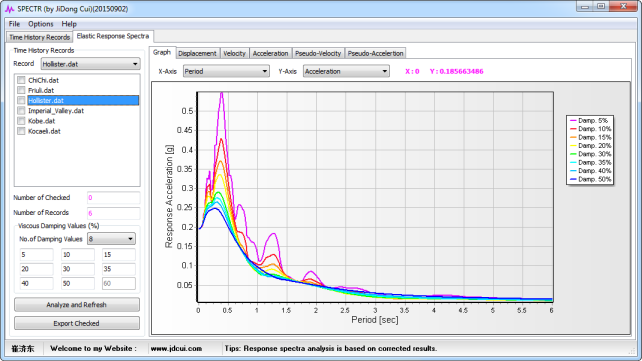
Task: Click the Damp. 35% legend entry
Action: [590, 162]
